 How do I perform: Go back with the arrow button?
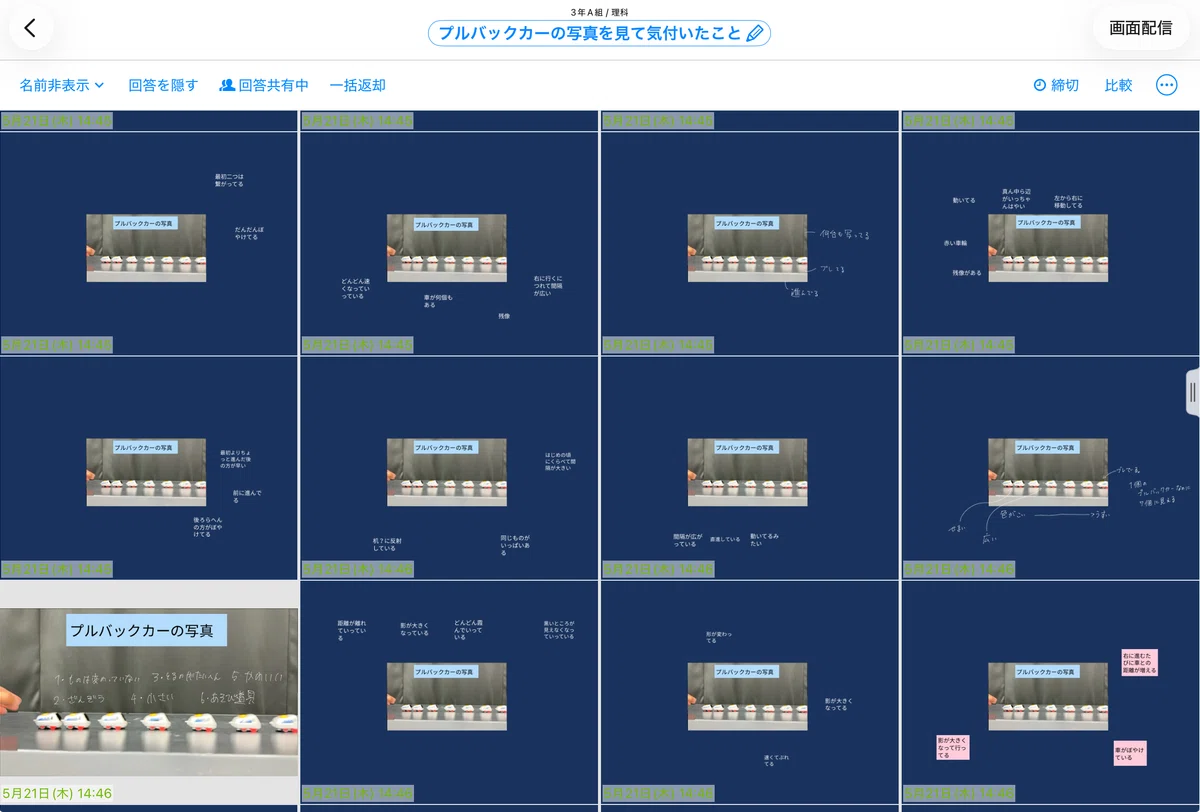click(x=30, y=29)
